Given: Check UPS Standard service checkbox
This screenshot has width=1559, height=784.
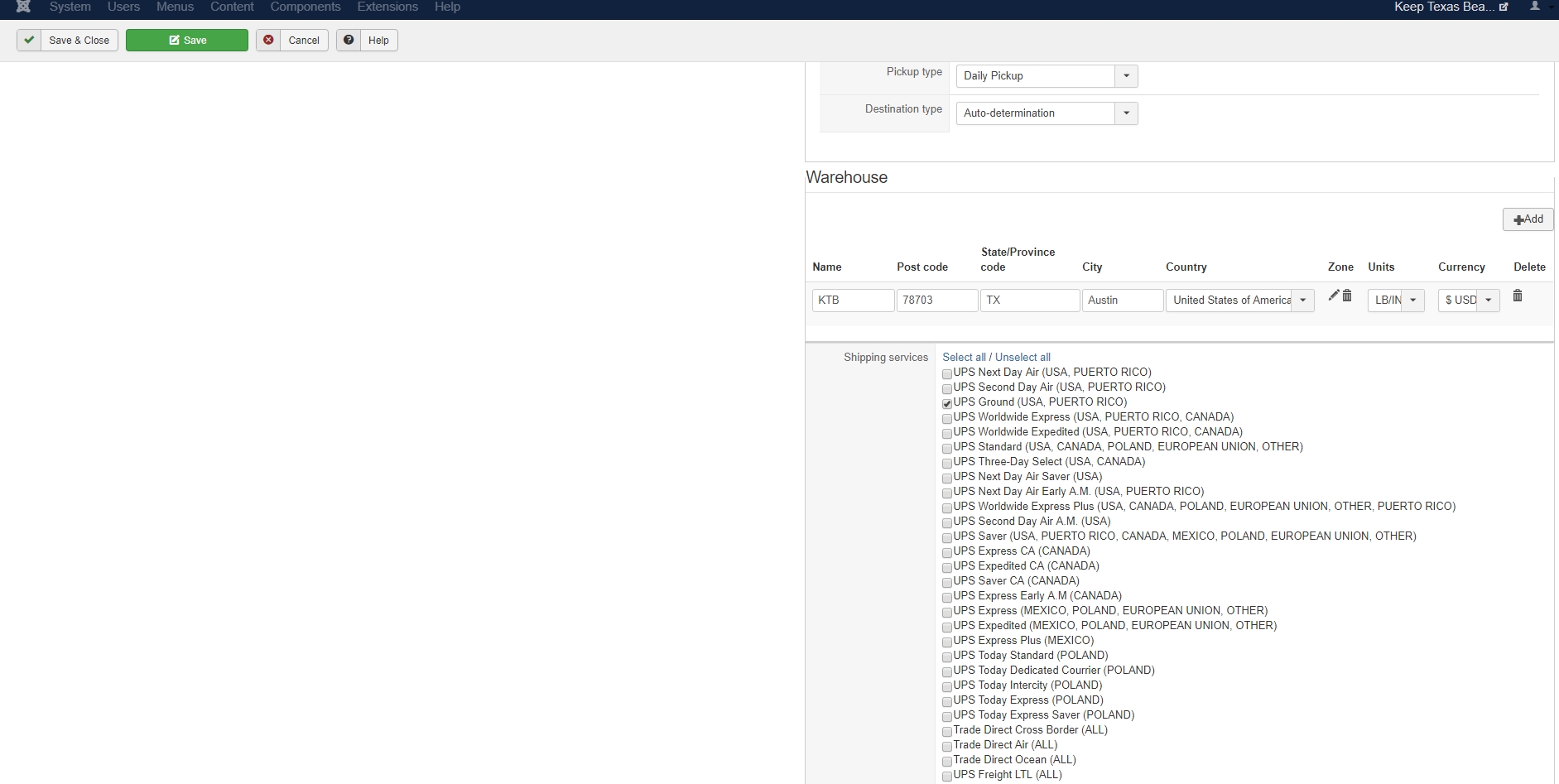Looking at the screenshot, I should 947,449.
